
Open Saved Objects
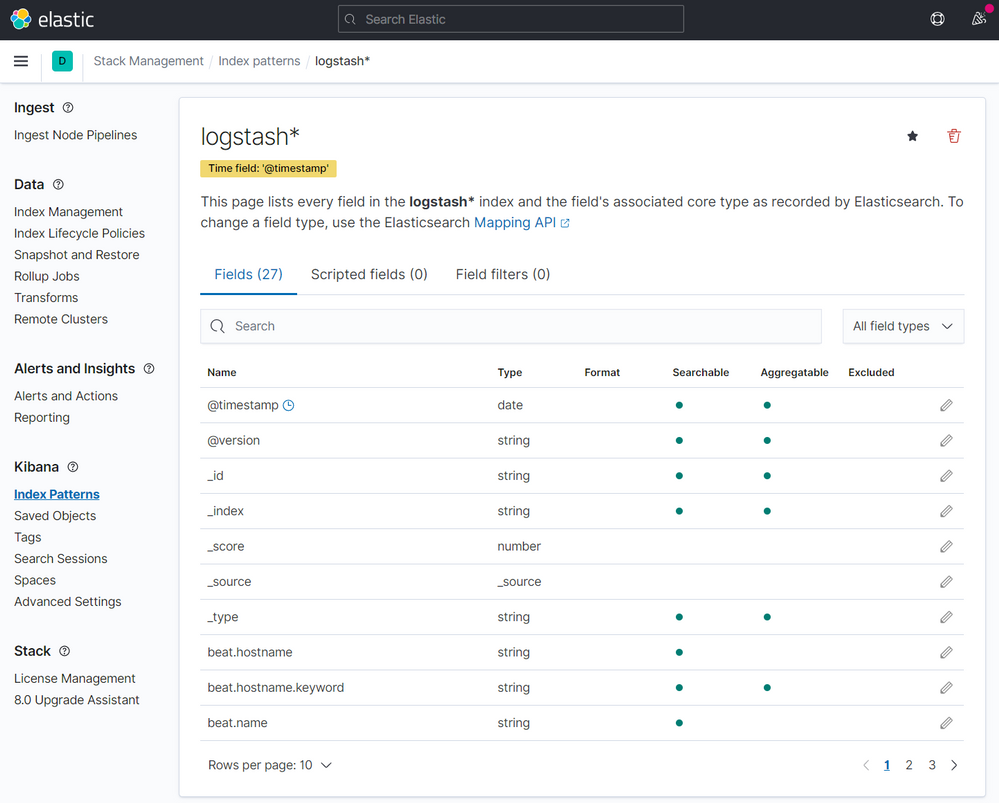pyautogui.click(x=55, y=516)
